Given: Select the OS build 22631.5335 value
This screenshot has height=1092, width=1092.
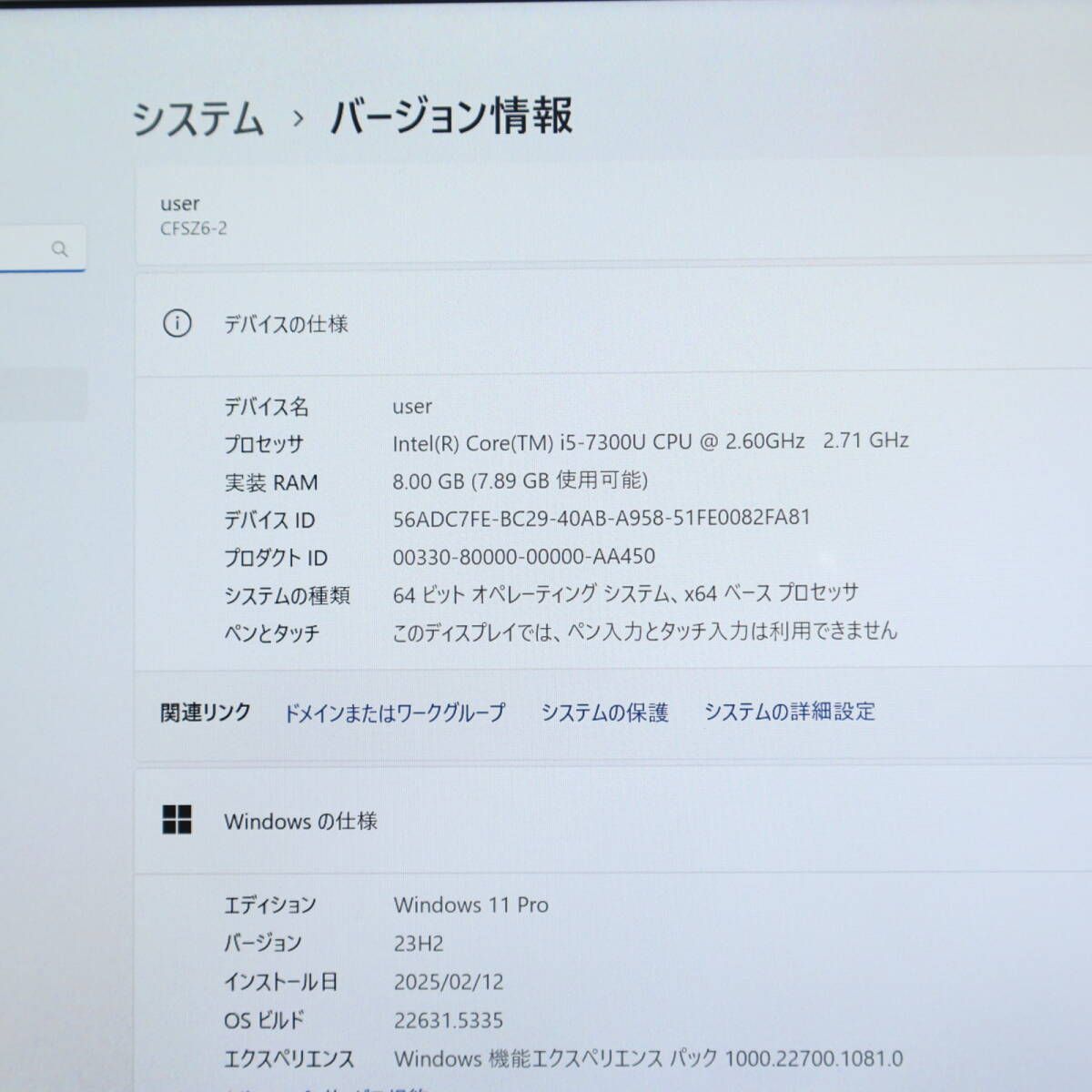Looking at the screenshot, I should [449, 1020].
